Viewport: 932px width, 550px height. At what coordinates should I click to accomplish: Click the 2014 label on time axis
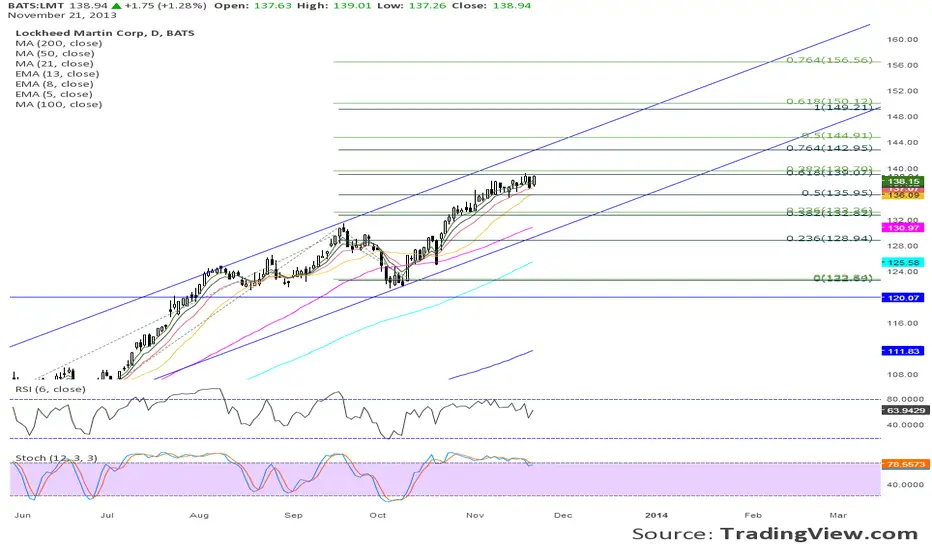[x=656, y=515]
